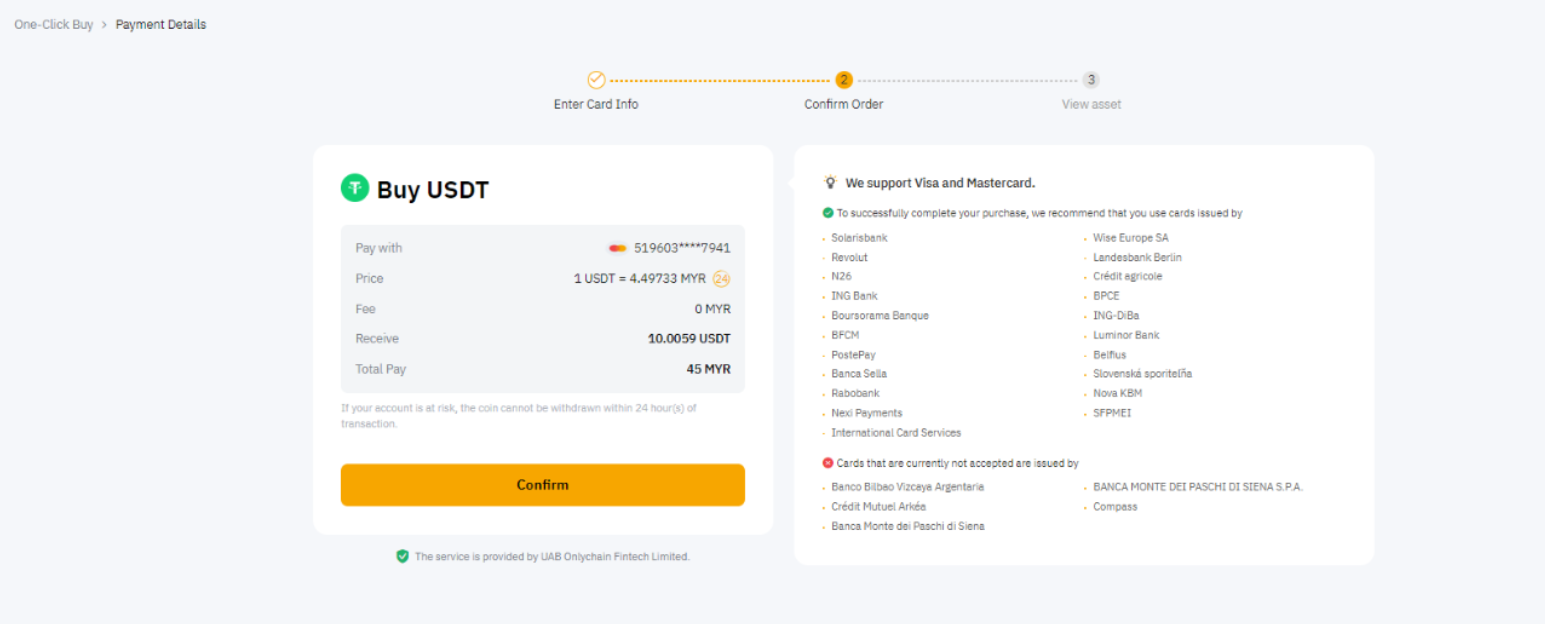Image resolution: width=1545 pixels, height=624 pixels.
Task: Click the step 2 Confirm Order indicator circle
Action: [843, 79]
